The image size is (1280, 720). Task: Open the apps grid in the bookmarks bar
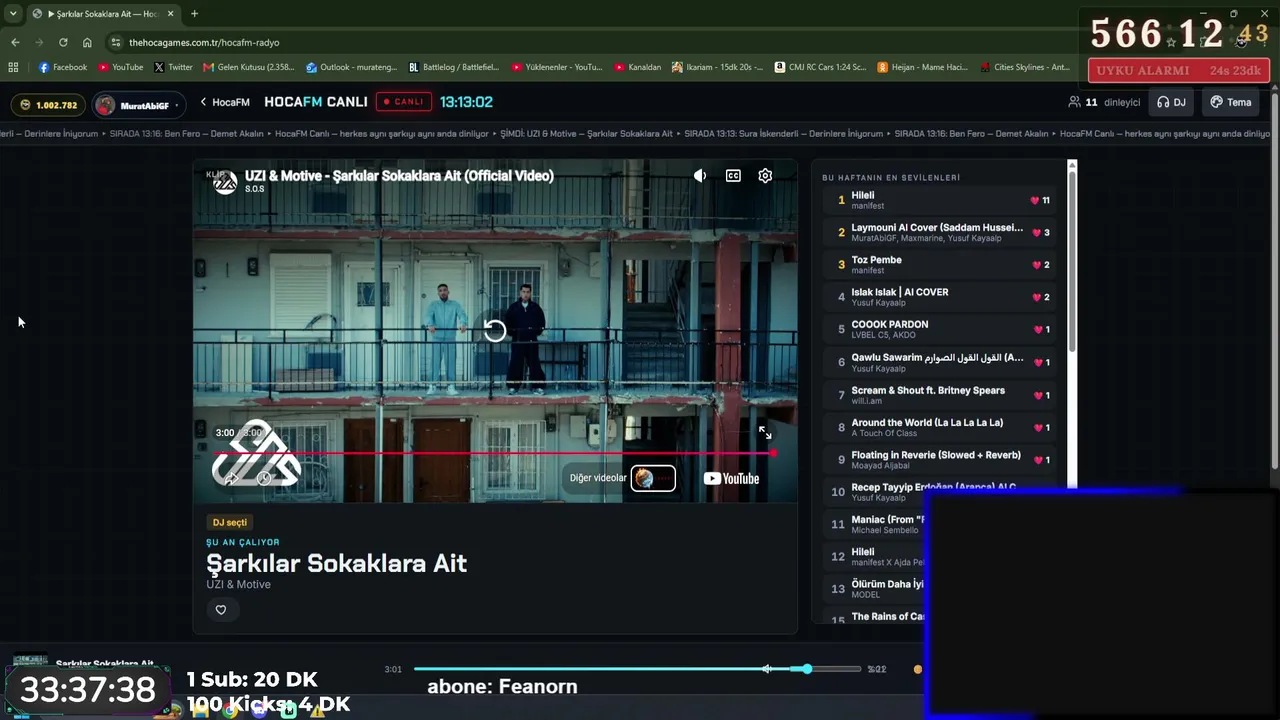click(x=13, y=68)
